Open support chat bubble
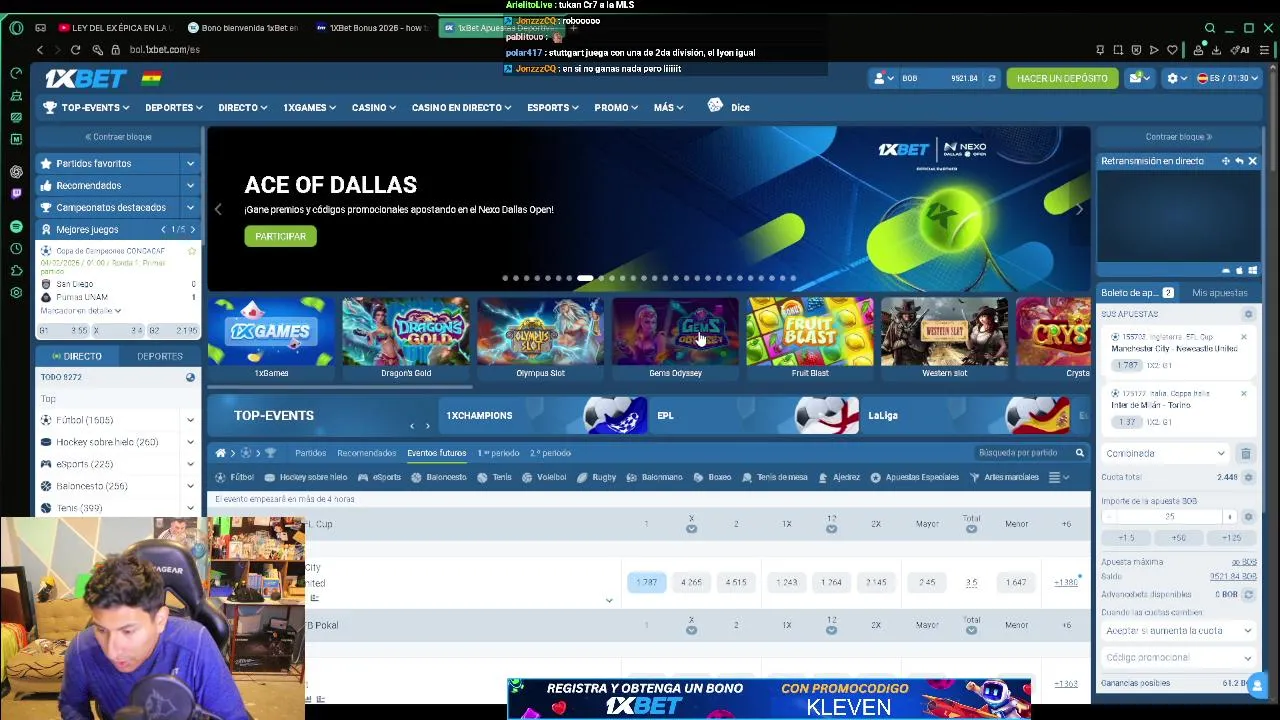Viewport: 1280px width, 720px height. (1258, 684)
